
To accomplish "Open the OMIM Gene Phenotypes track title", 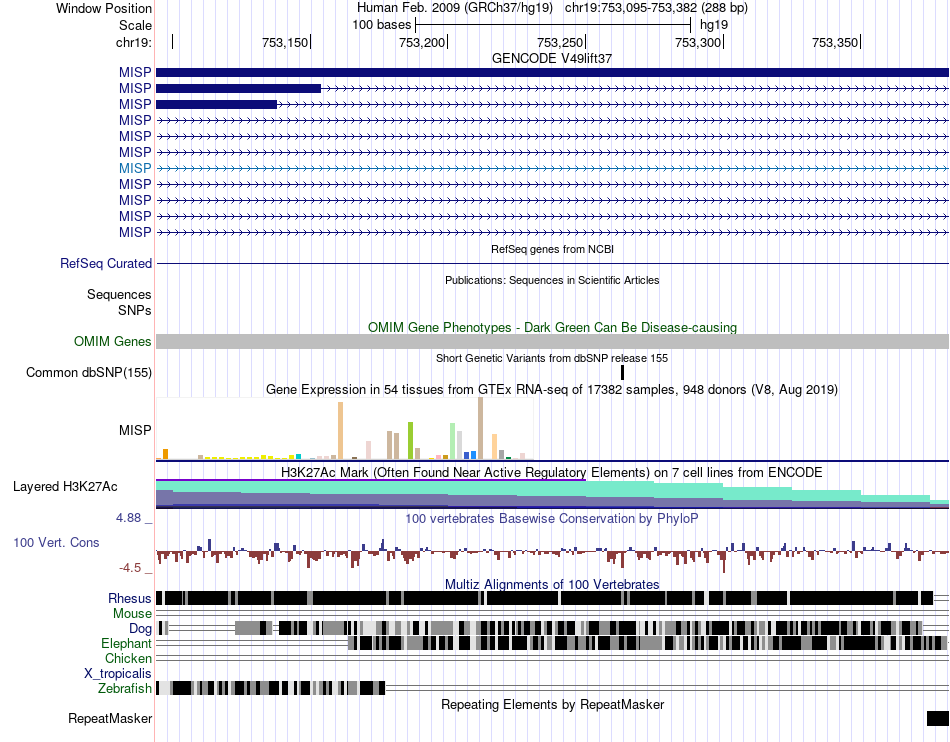I will (552, 327).
